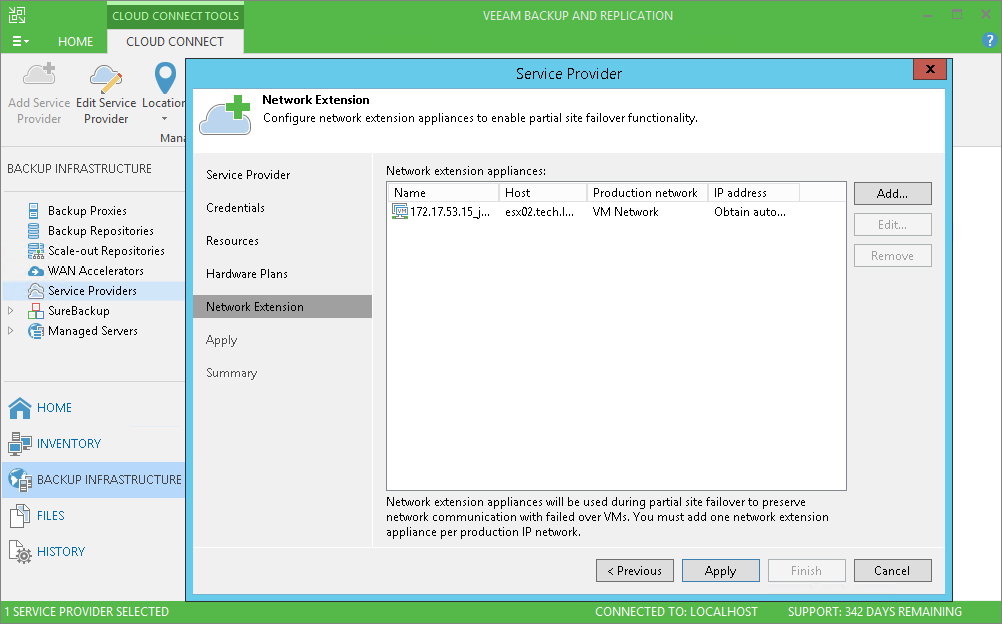Select the Network Extension wizard step
Screen dimensions: 1002x624
[x=282, y=307]
